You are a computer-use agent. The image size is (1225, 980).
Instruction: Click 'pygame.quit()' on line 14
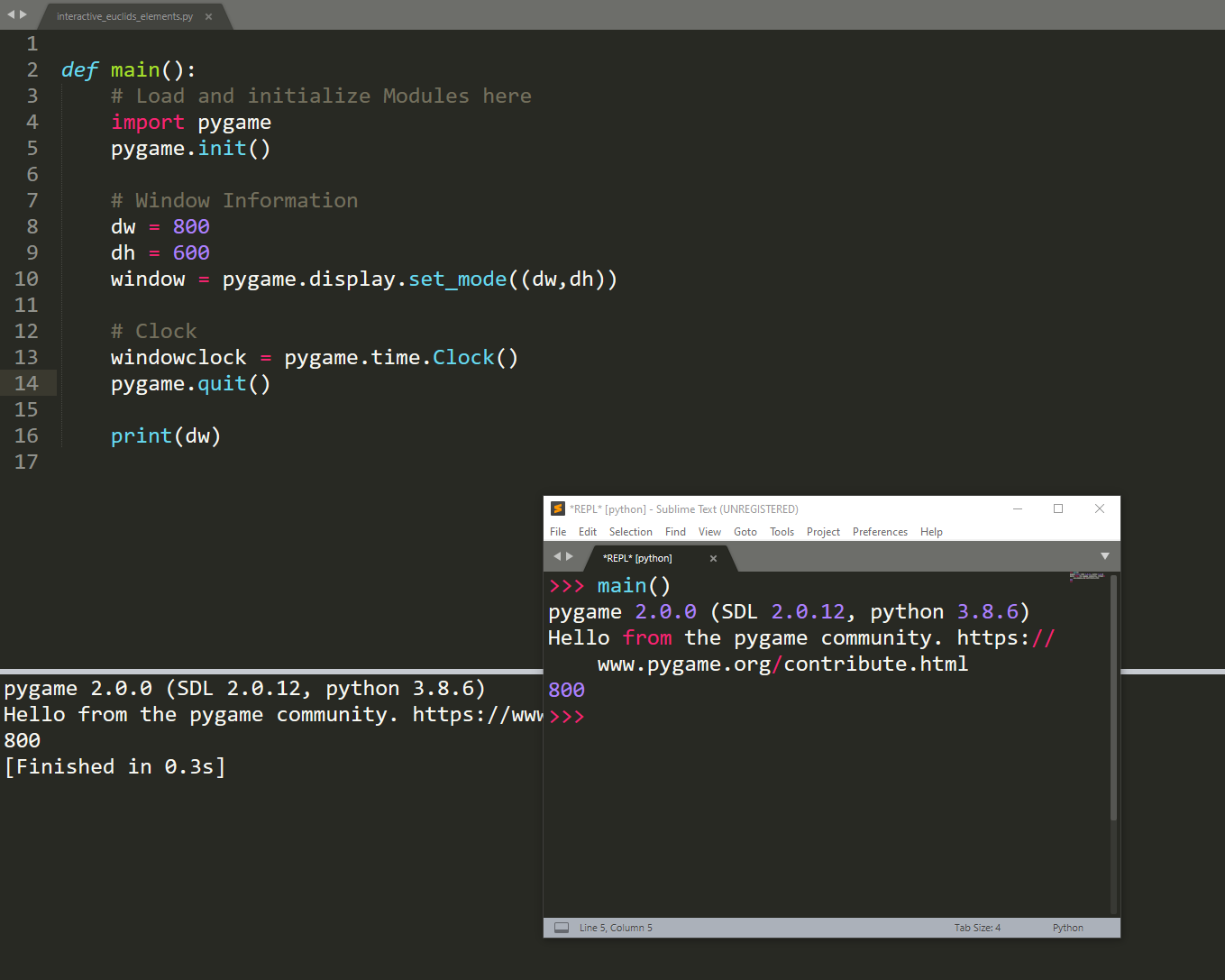click(x=191, y=384)
